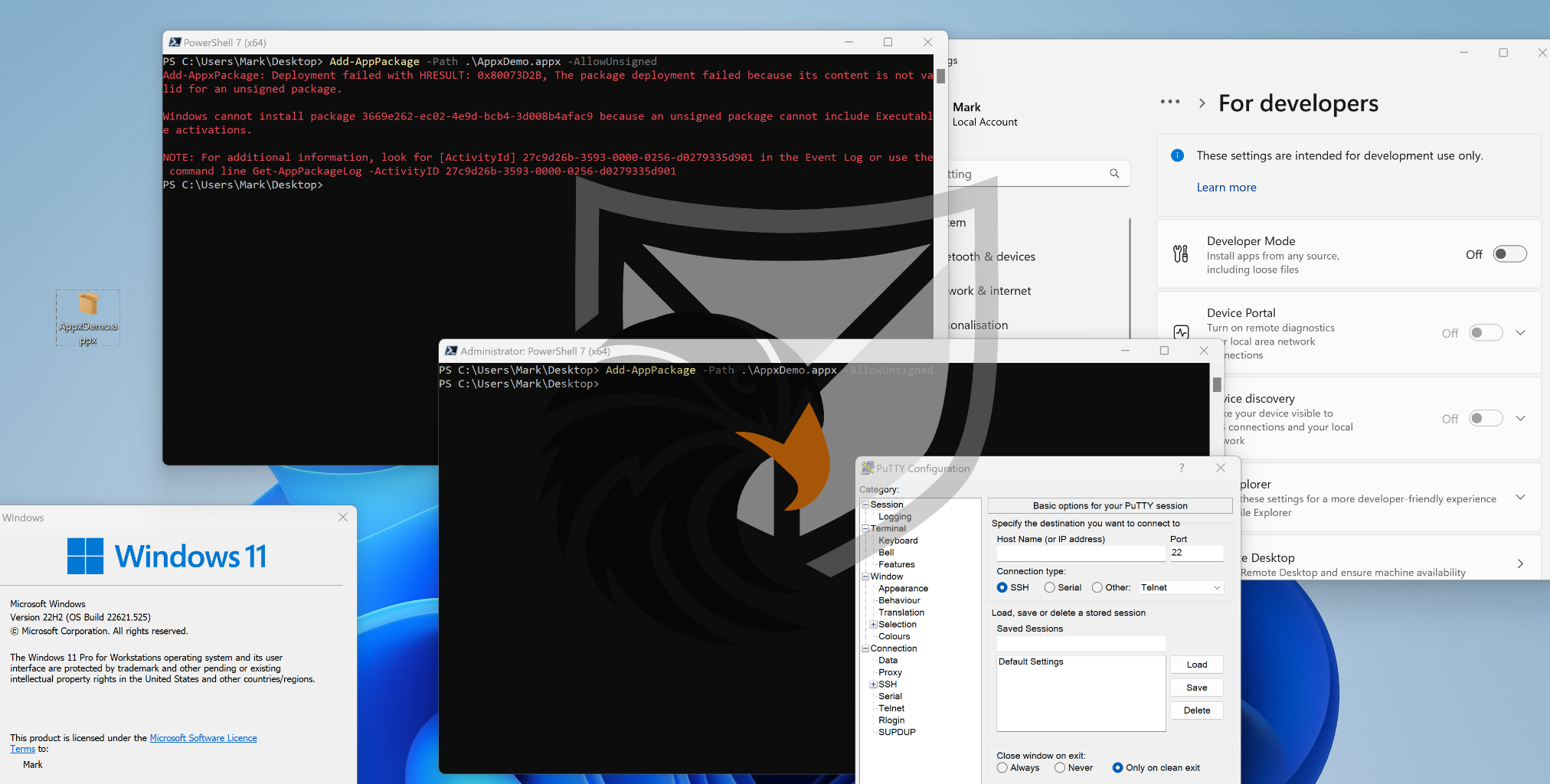The height and width of the screenshot is (784, 1550).
Task: Expand the SSH tree node in PuTTY
Action: pos(873,684)
